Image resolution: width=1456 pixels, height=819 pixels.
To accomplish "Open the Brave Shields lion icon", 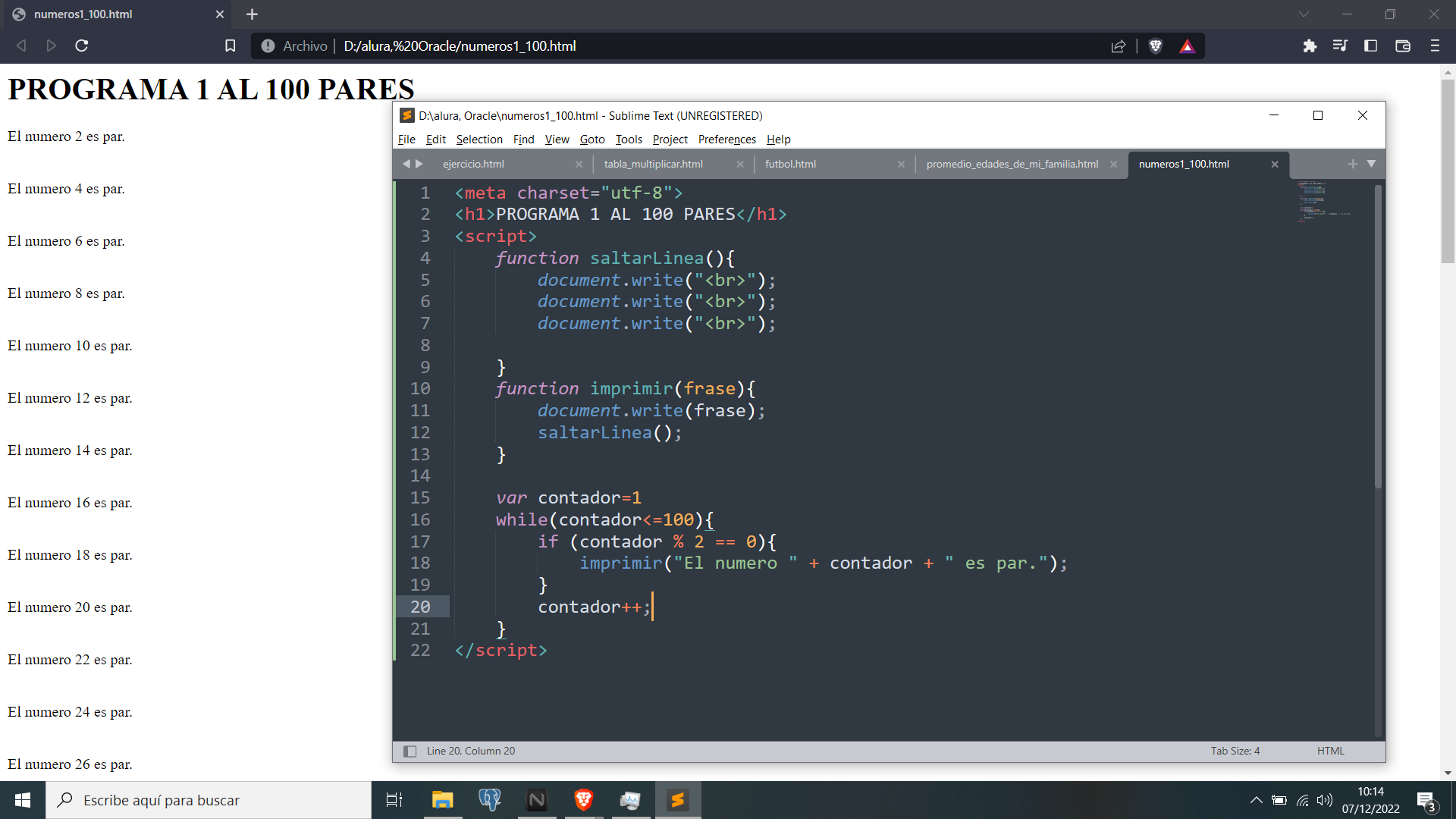I will click(1156, 46).
